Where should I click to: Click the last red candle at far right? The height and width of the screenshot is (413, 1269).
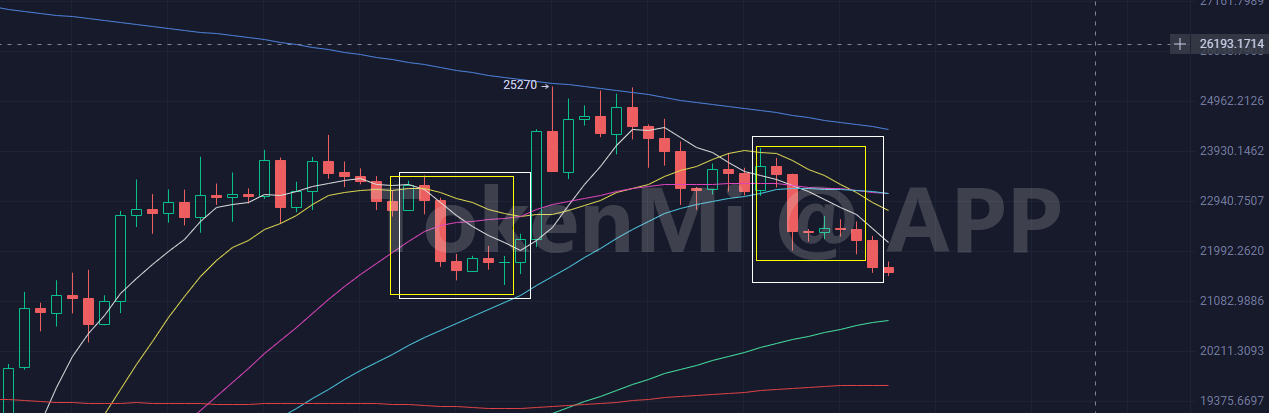(888, 270)
